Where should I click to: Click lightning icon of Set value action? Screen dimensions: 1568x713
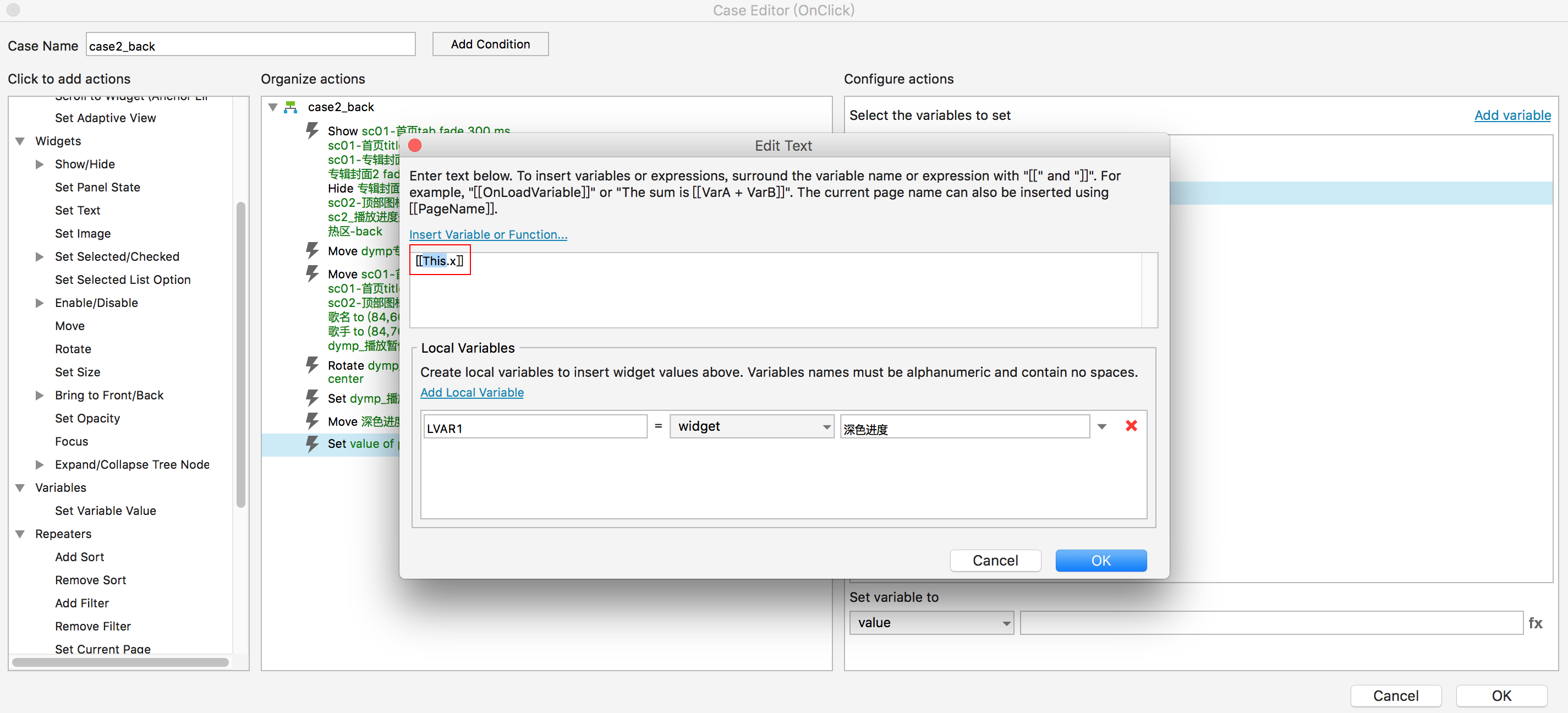coord(312,443)
